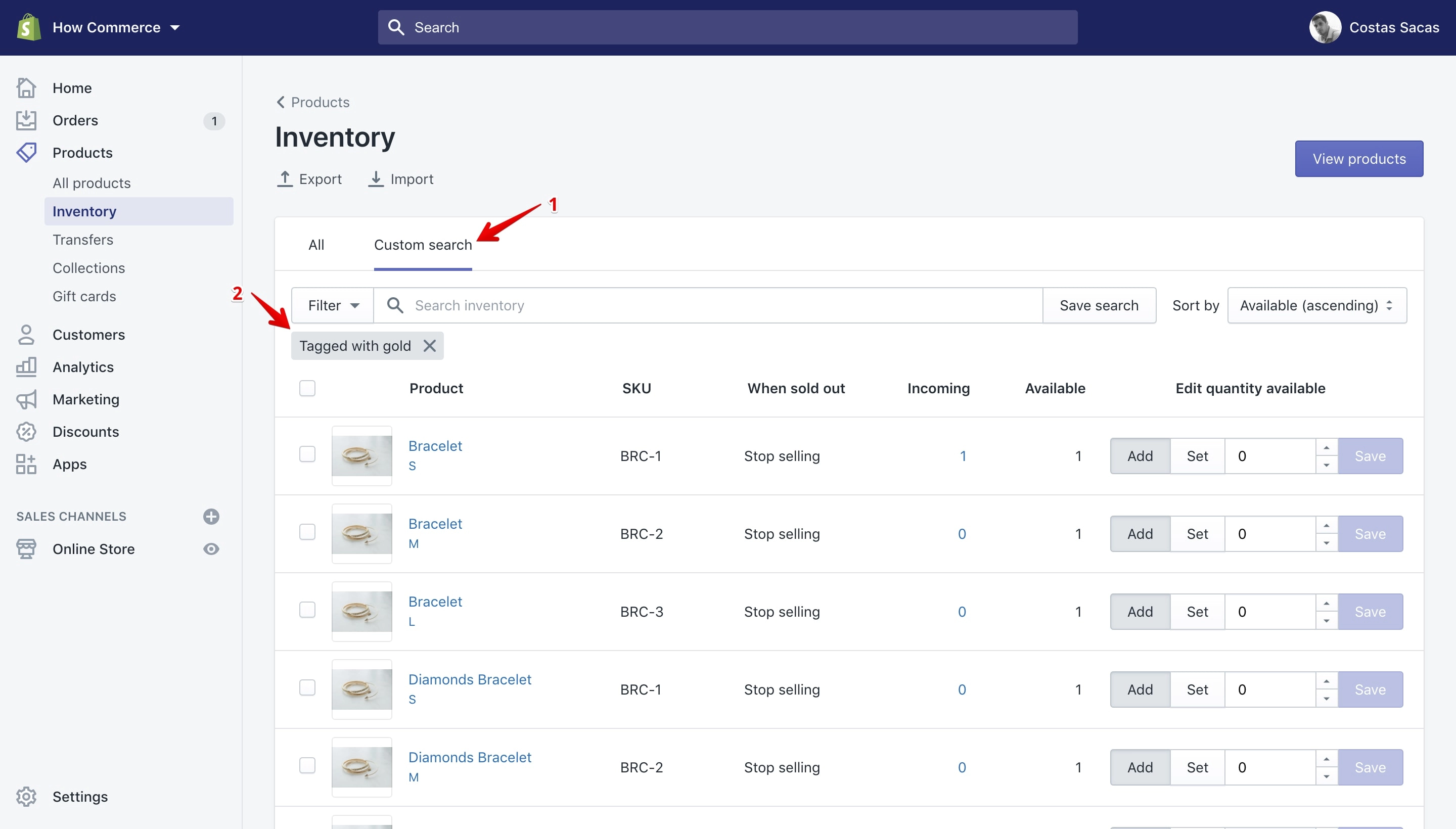Check the Bracelet L row checkbox
Screen dimensions: 1456x829
[x=307, y=610]
